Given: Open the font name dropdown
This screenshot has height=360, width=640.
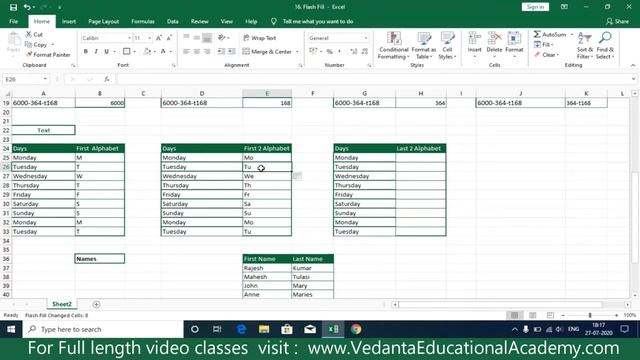Looking at the screenshot, I should pyautogui.click(x=129, y=38).
